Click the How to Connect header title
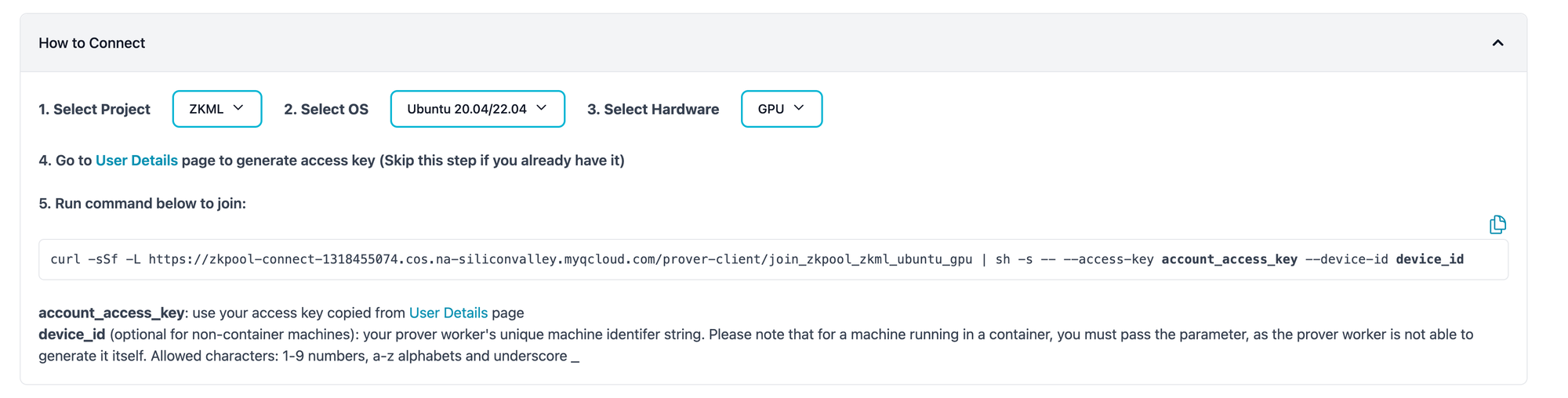This screenshot has height=398, width=1568. [x=92, y=43]
